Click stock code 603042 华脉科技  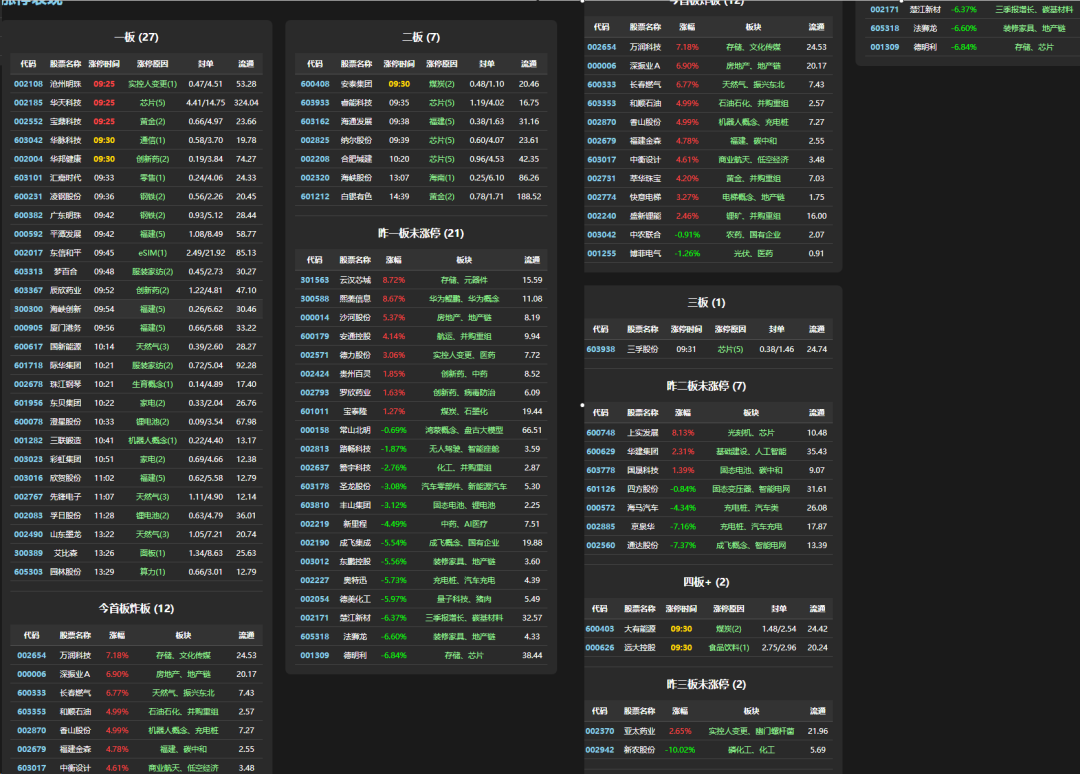29,140
